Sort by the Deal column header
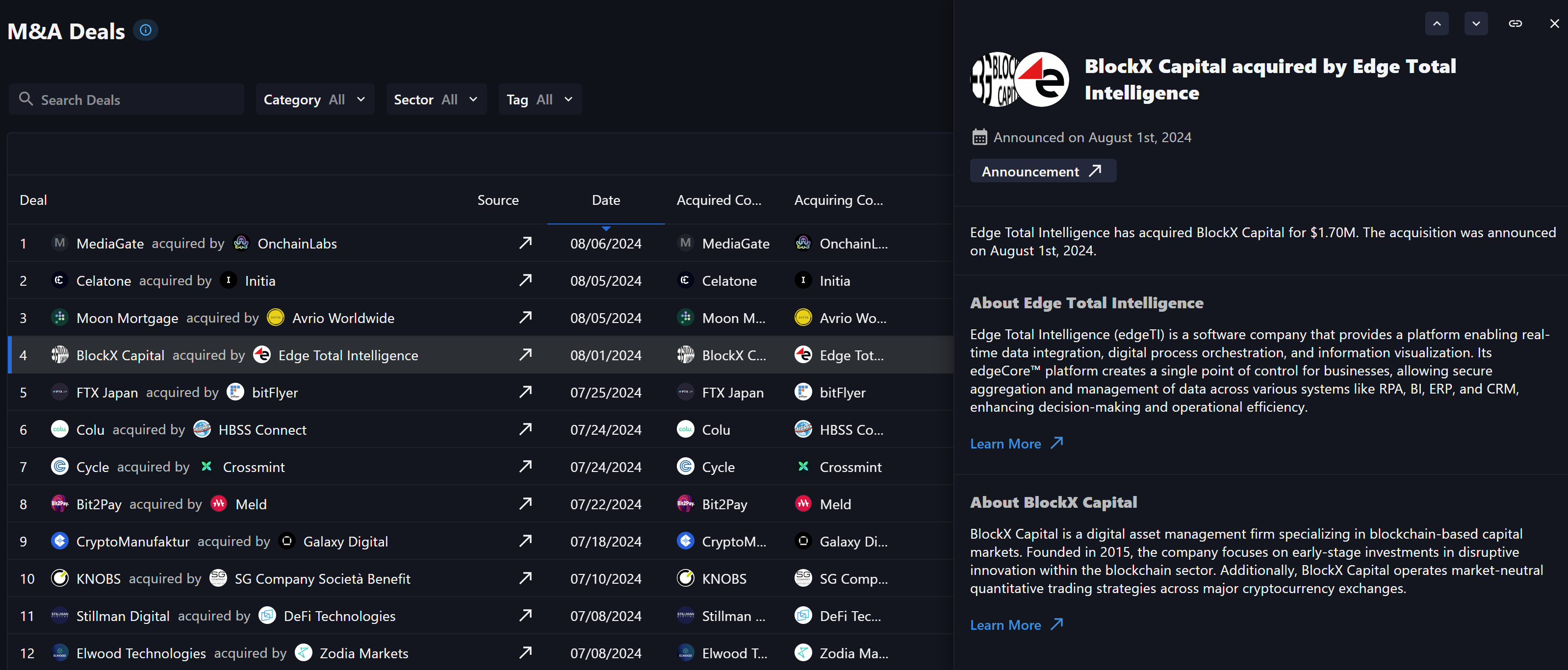The width and height of the screenshot is (1568, 670). pos(33,199)
